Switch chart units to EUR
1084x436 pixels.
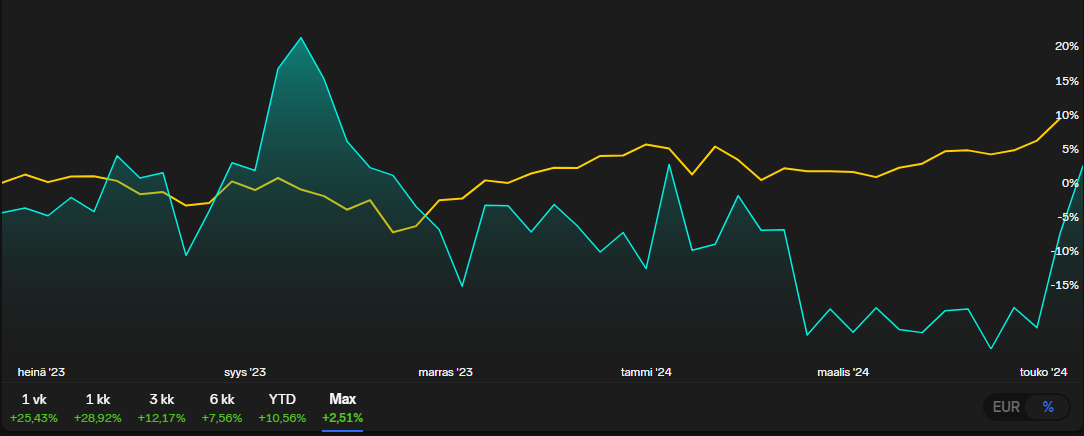1006,407
